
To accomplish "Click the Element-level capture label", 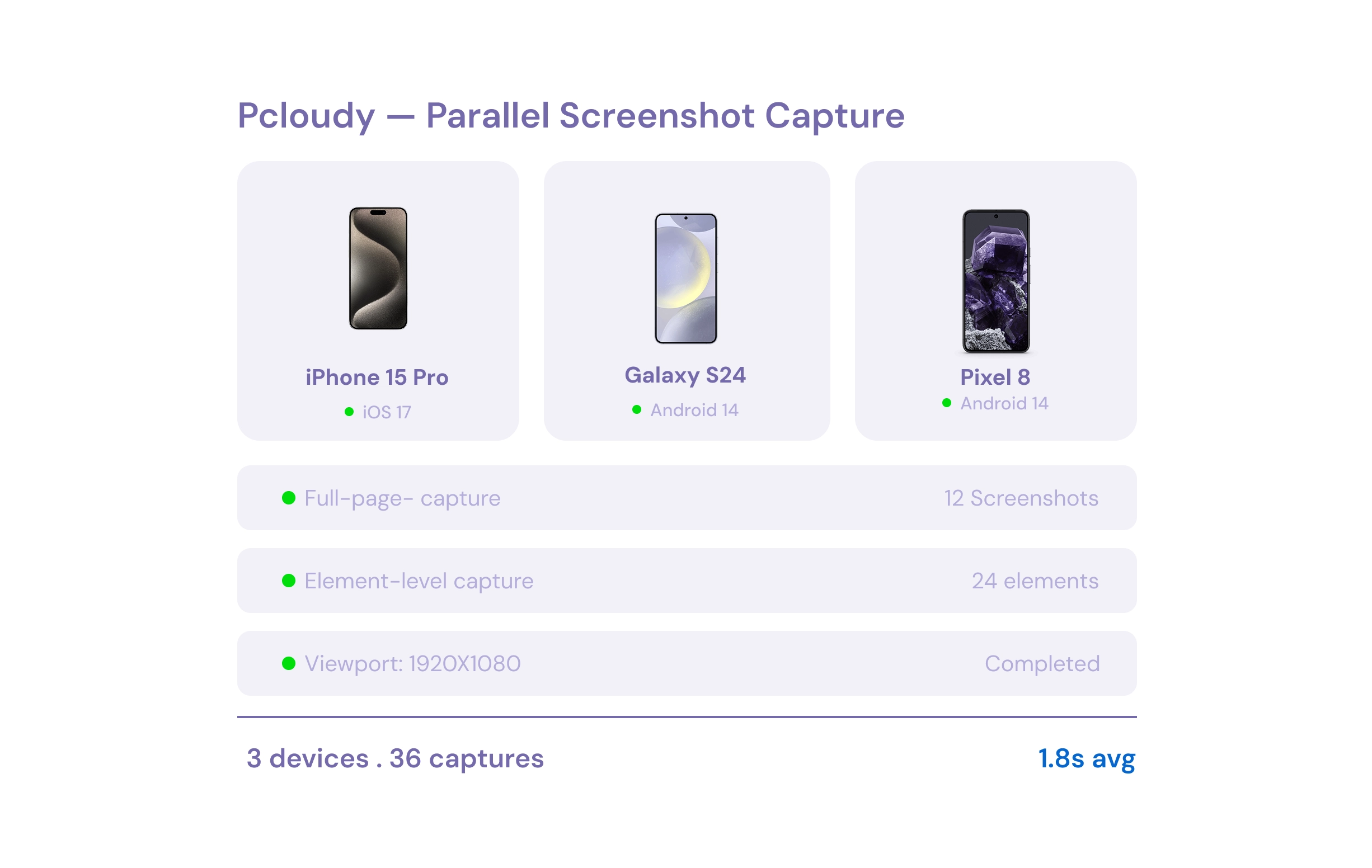I will coord(419,581).
